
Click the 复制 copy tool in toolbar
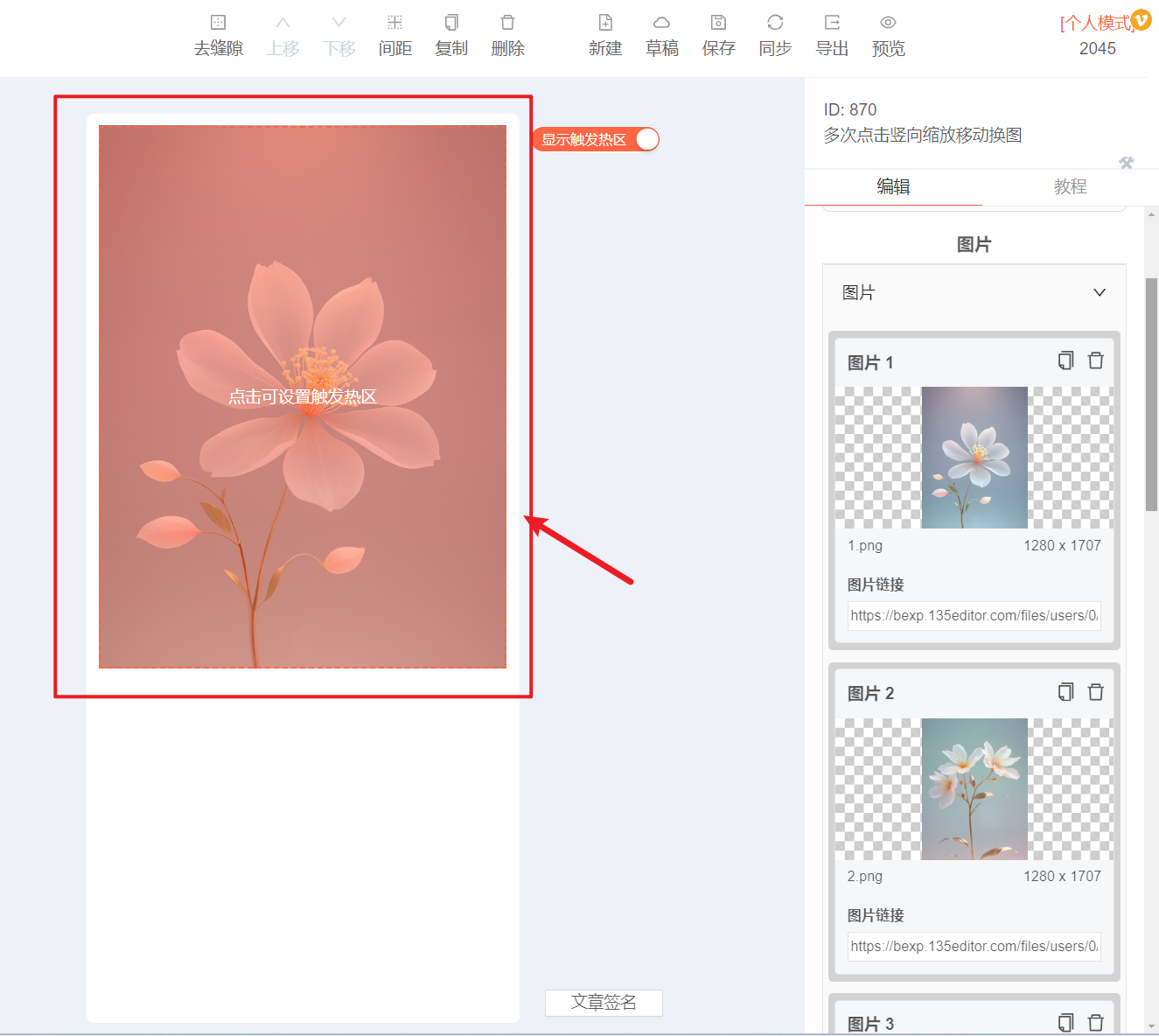451,36
